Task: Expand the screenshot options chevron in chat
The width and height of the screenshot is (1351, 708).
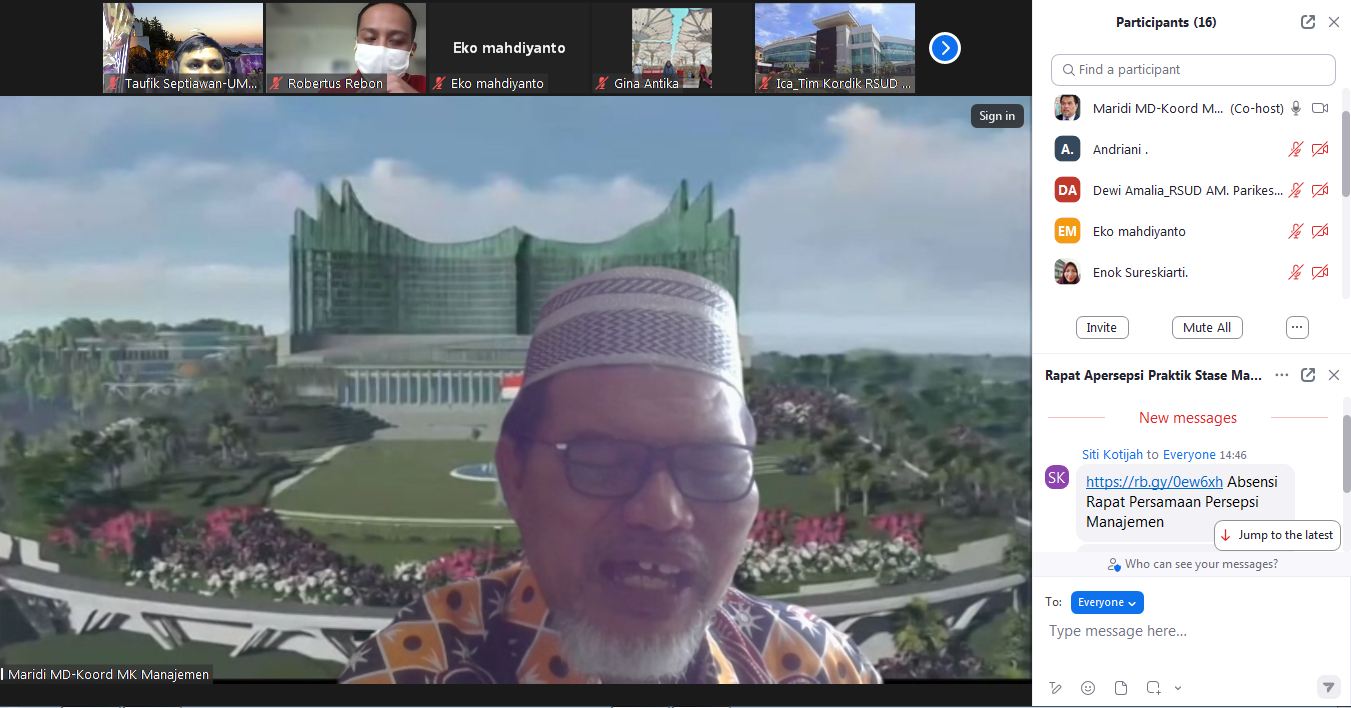Action: click(x=1178, y=688)
